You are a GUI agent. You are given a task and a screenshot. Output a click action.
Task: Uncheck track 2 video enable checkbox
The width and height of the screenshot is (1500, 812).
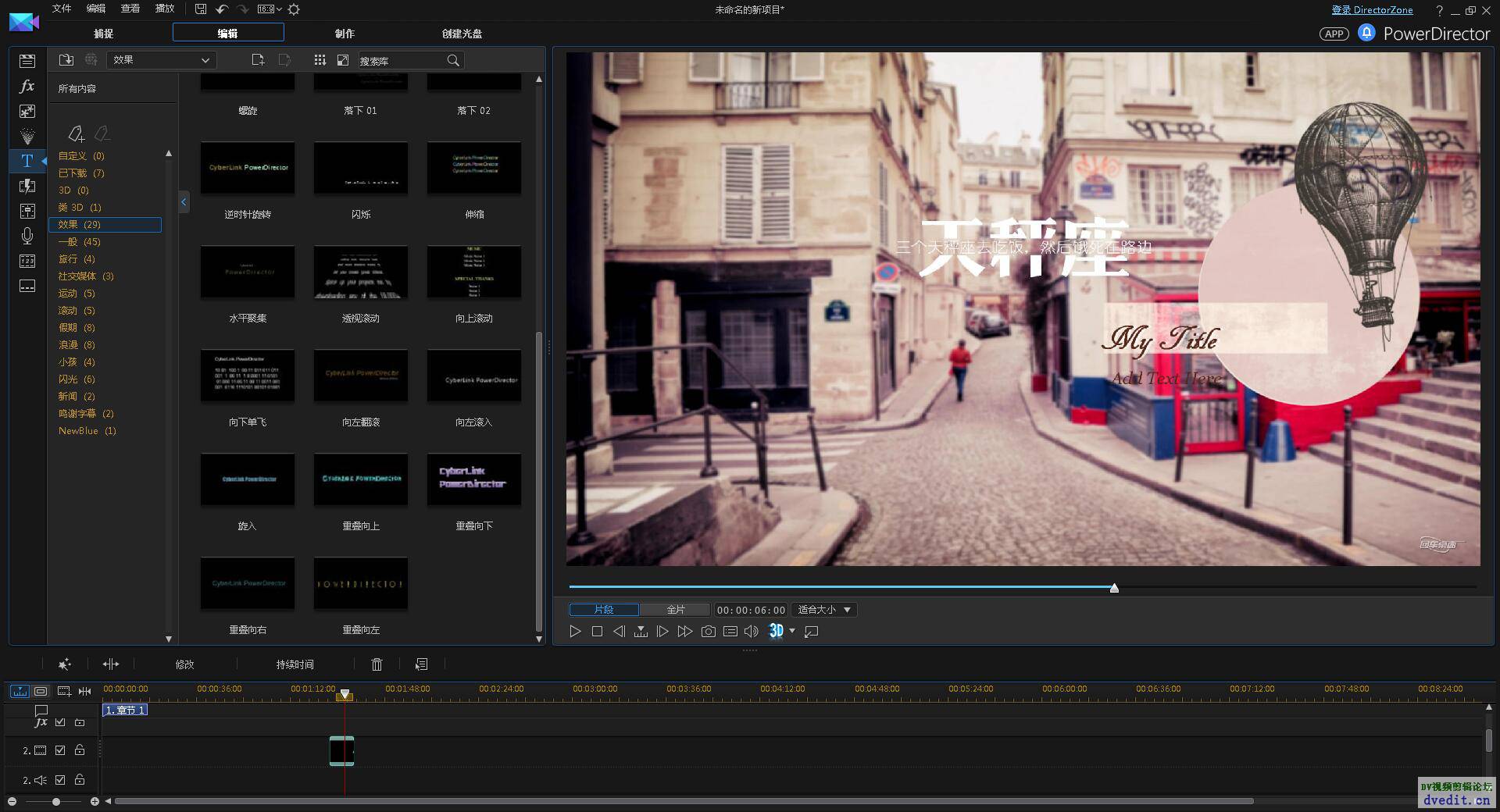click(60, 750)
